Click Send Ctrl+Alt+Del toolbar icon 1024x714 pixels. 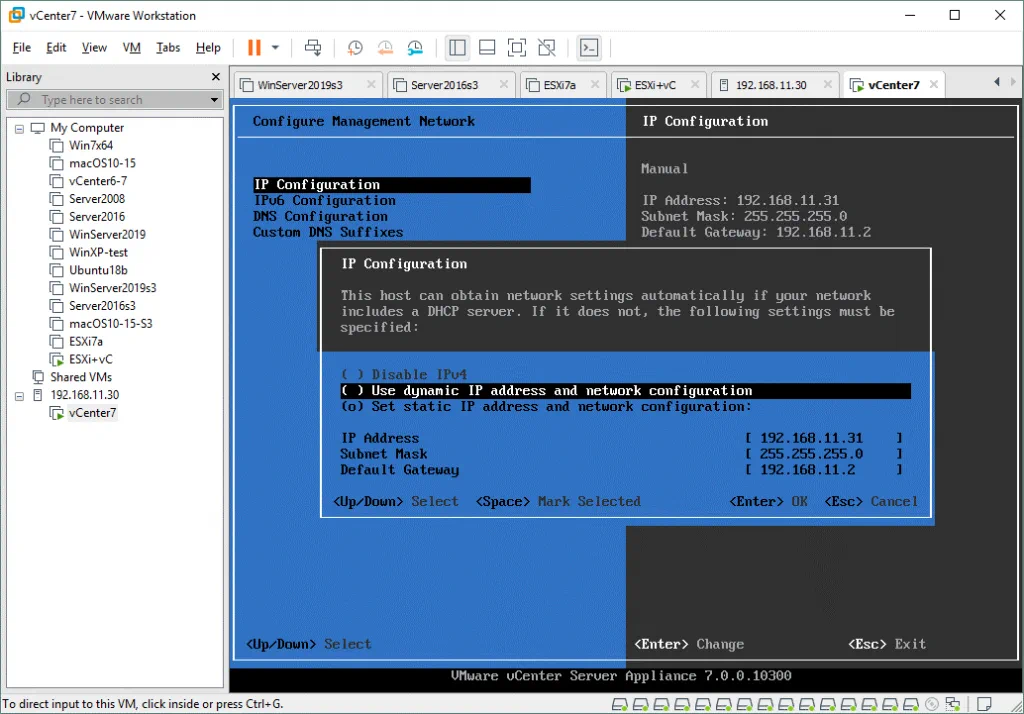click(313, 47)
